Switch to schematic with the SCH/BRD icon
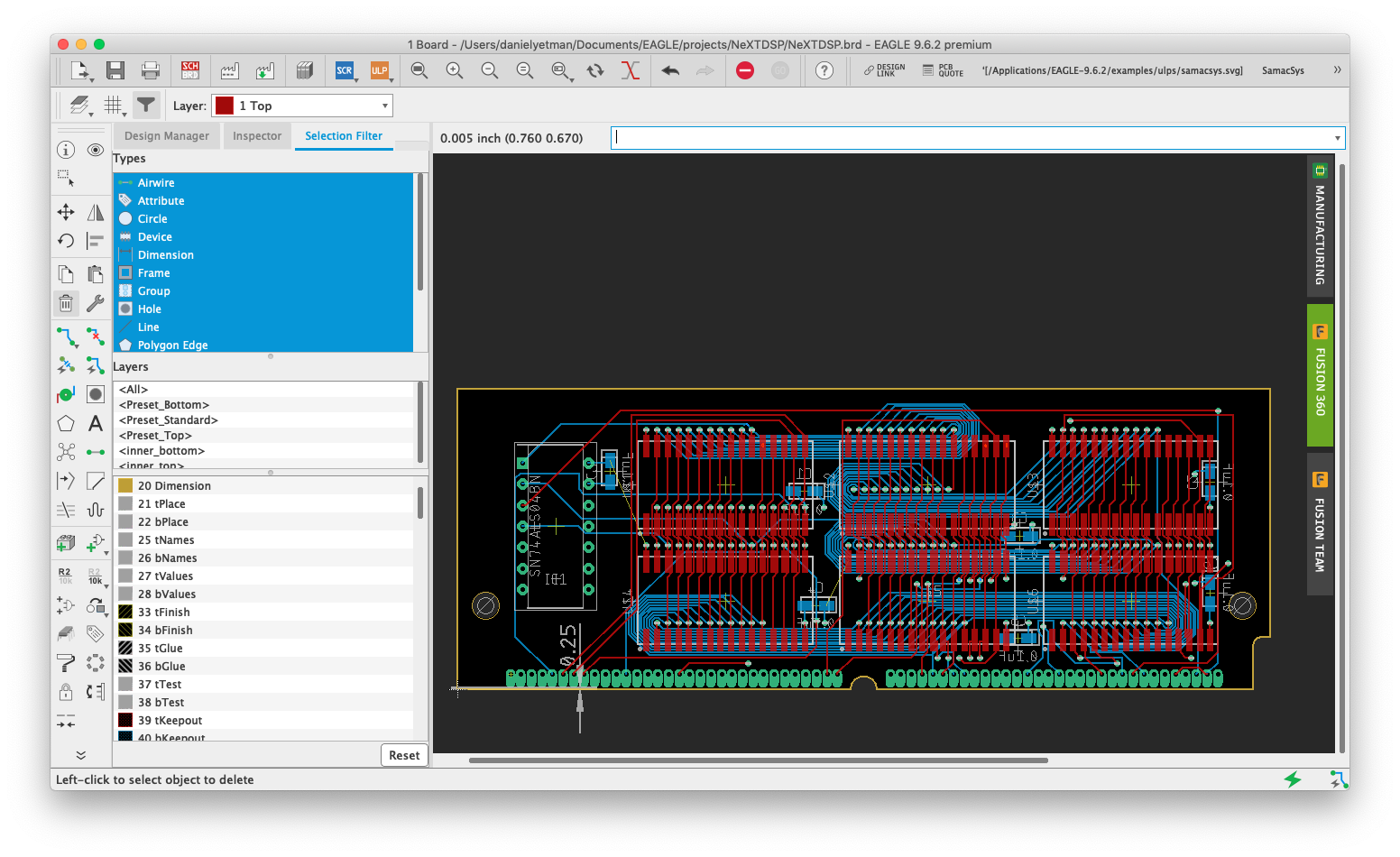Viewport: 1400px width, 857px height. click(190, 70)
